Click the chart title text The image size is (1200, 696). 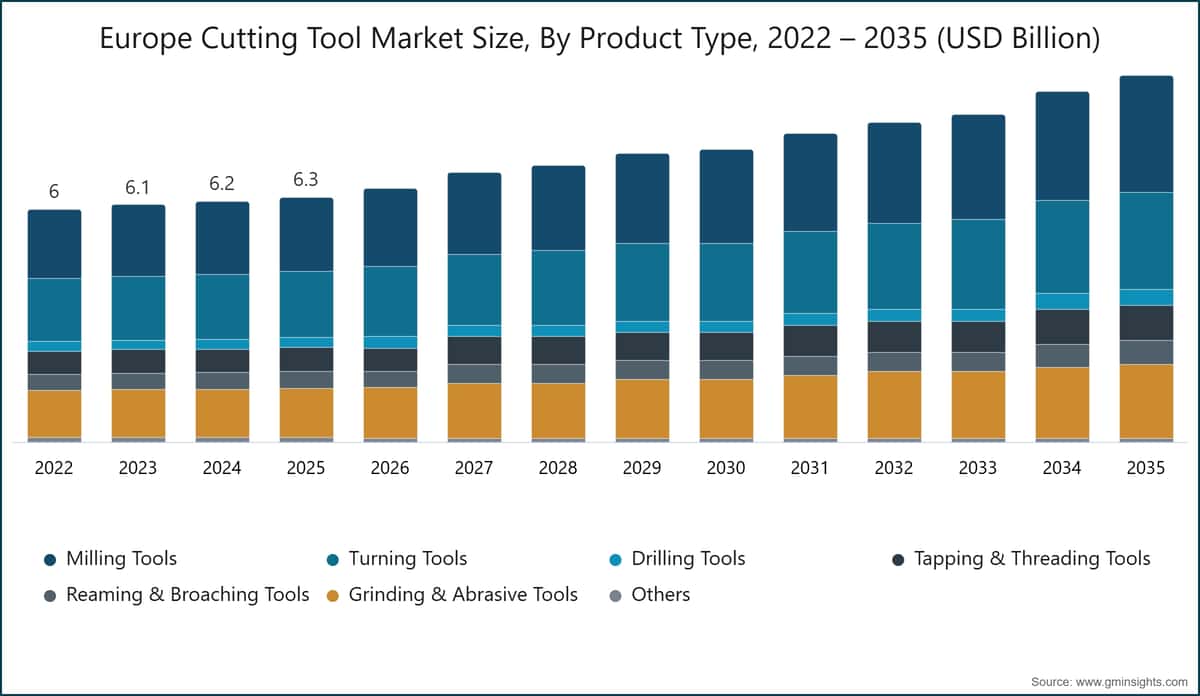pos(600,39)
